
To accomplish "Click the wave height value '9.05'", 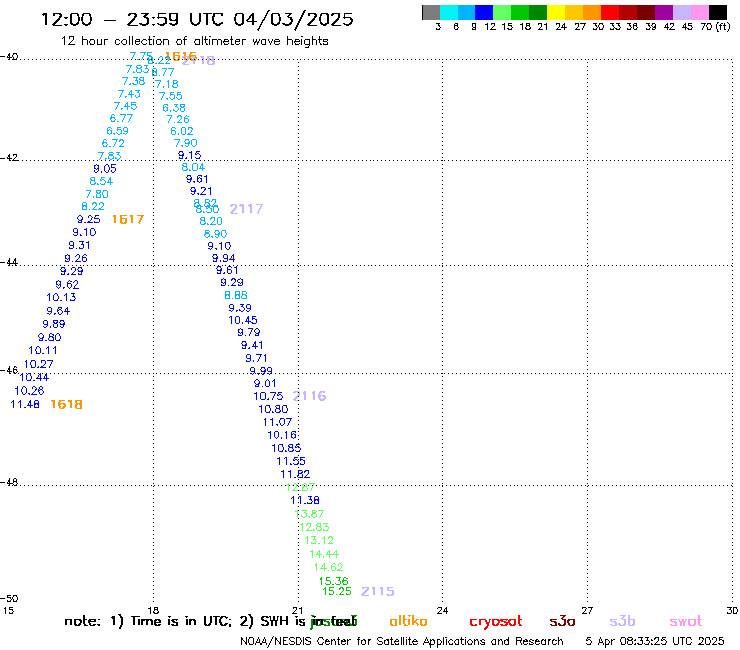I will pyautogui.click(x=105, y=169).
